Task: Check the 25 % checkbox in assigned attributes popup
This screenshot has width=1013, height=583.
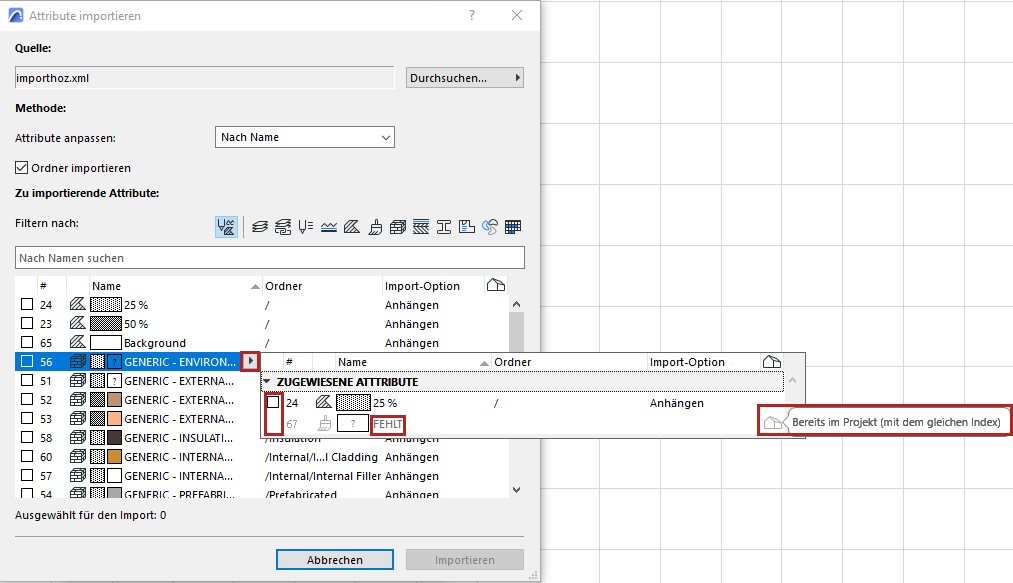Action: 273,402
